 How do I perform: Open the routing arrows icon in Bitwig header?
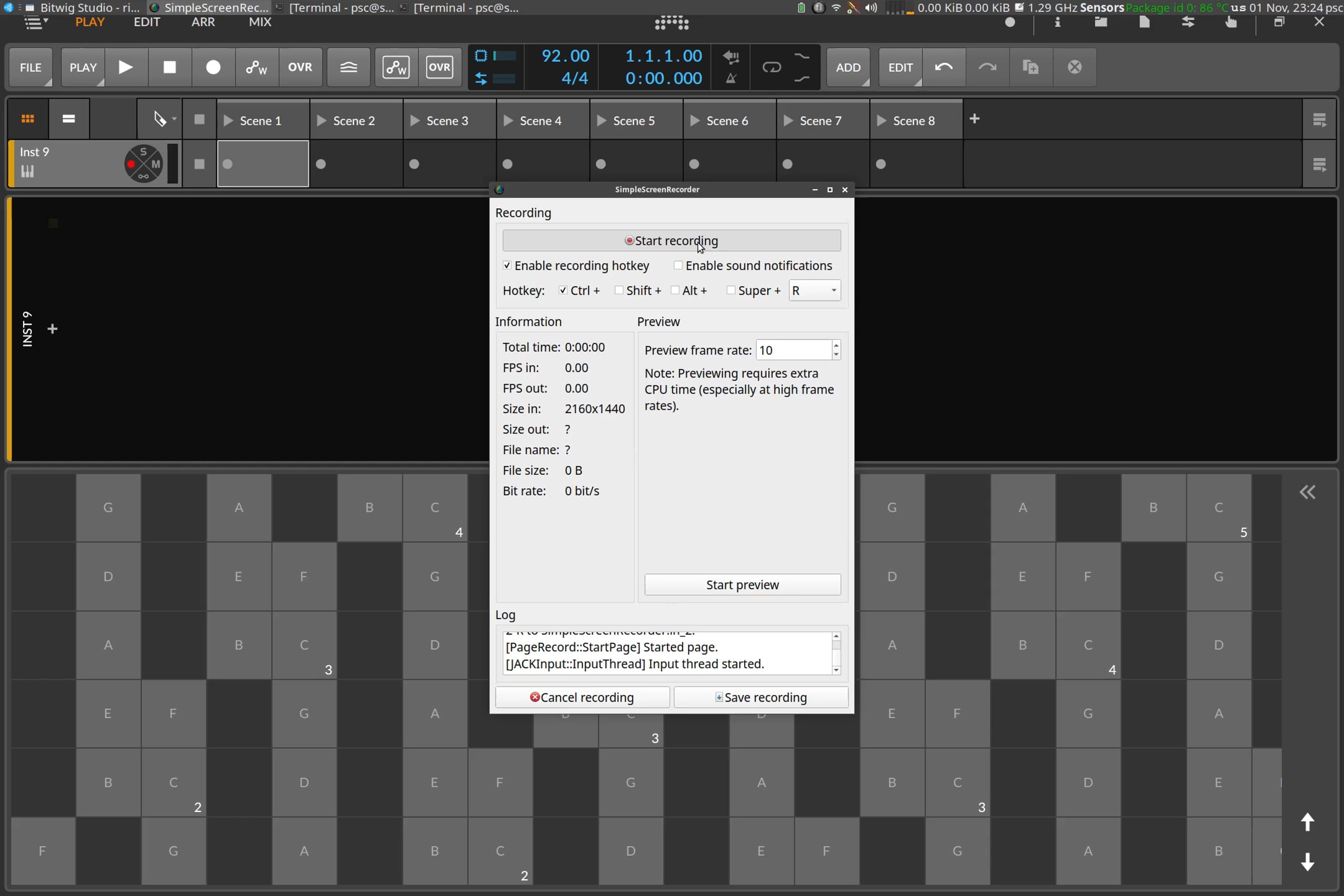pyautogui.click(x=1188, y=22)
